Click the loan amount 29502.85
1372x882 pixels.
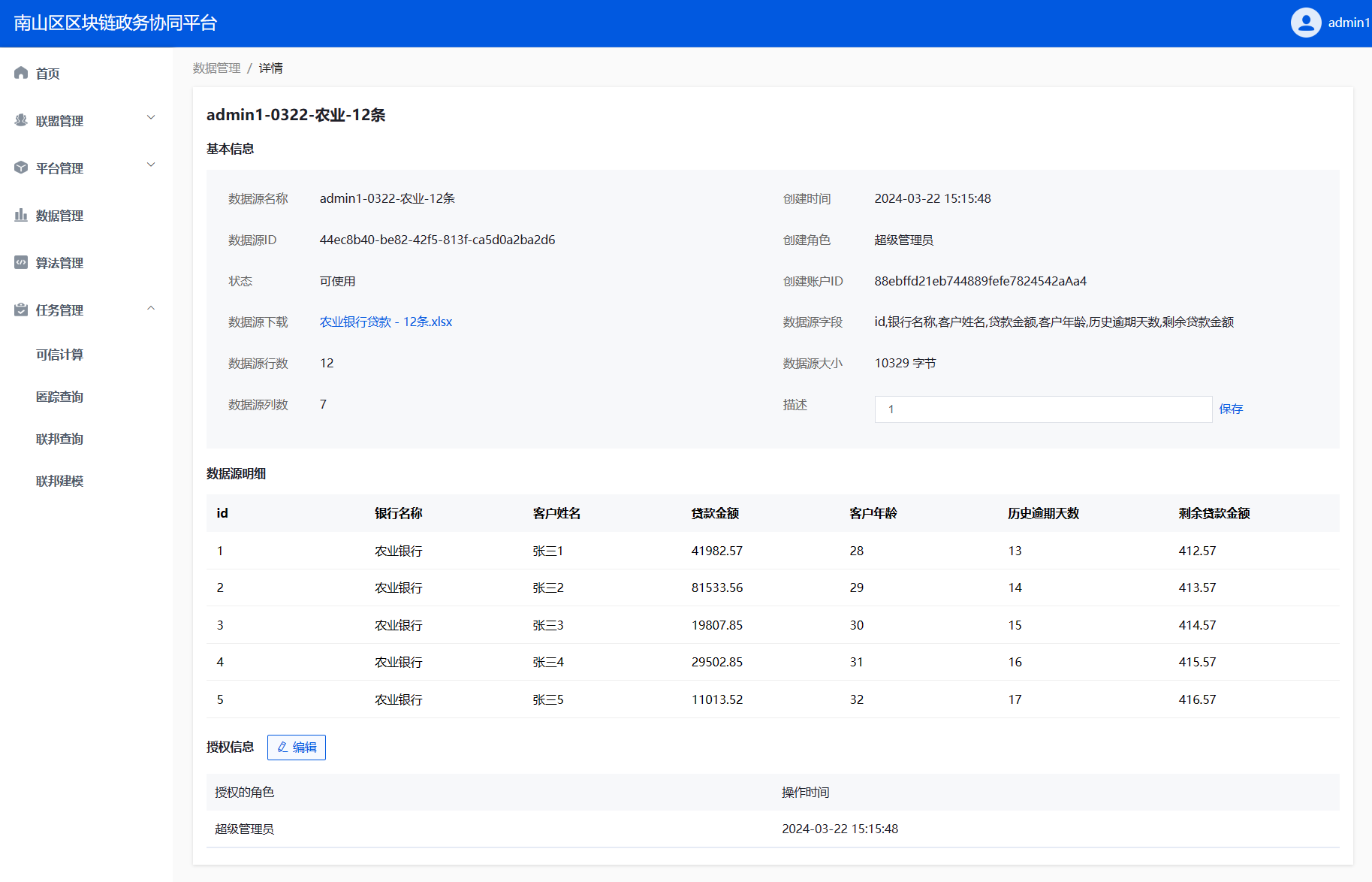(717, 662)
